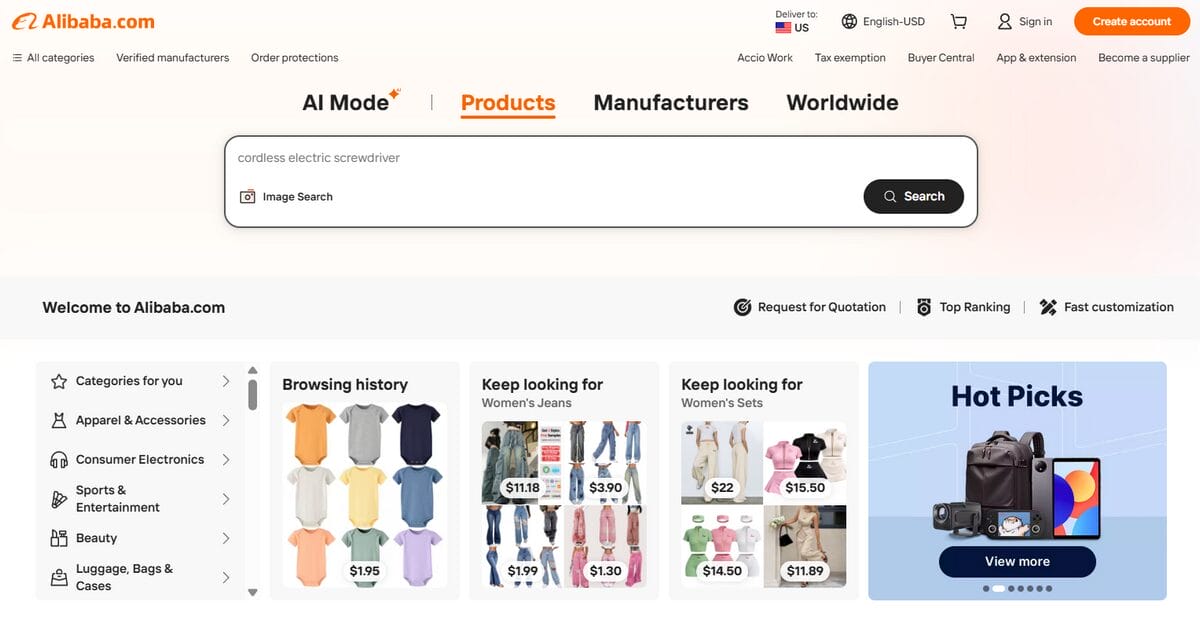Click the Create account button
This screenshot has height=617, width=1200.
pos(1131,20)
